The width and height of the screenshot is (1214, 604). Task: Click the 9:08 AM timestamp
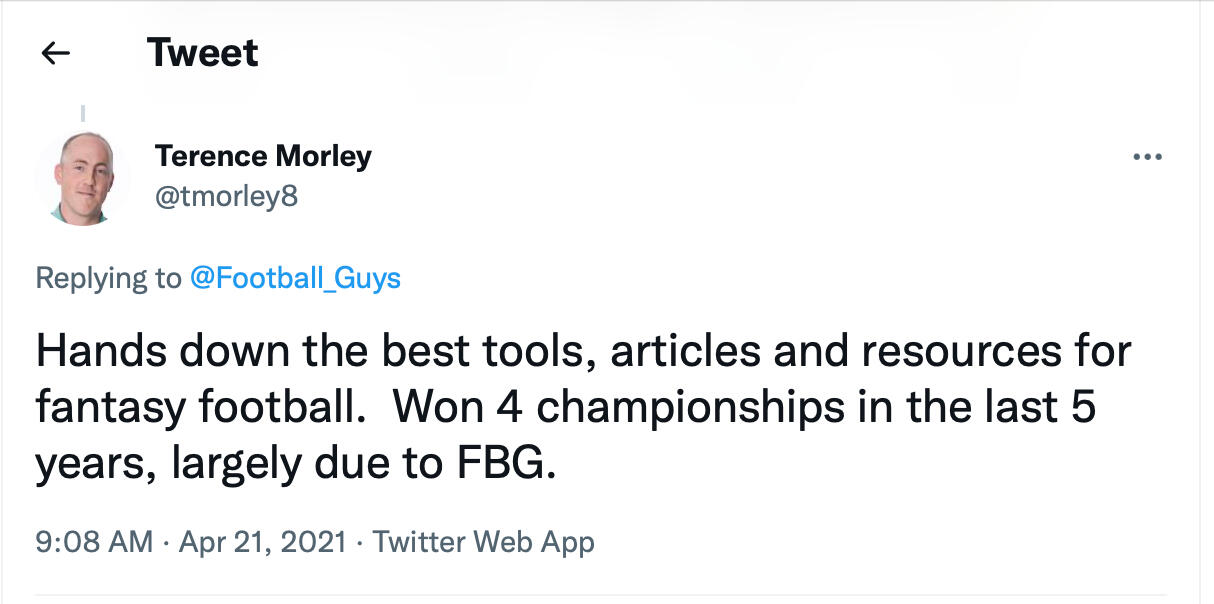(94, 542)
